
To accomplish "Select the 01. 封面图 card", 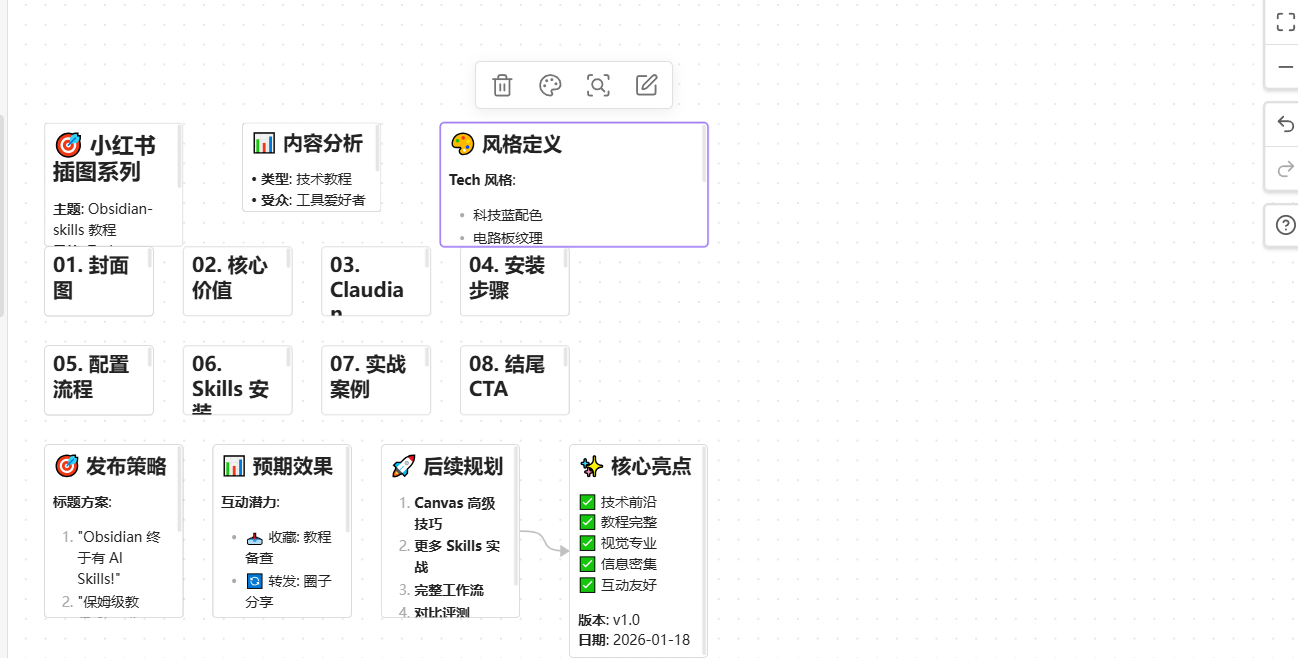I will [x=99, y=281].
